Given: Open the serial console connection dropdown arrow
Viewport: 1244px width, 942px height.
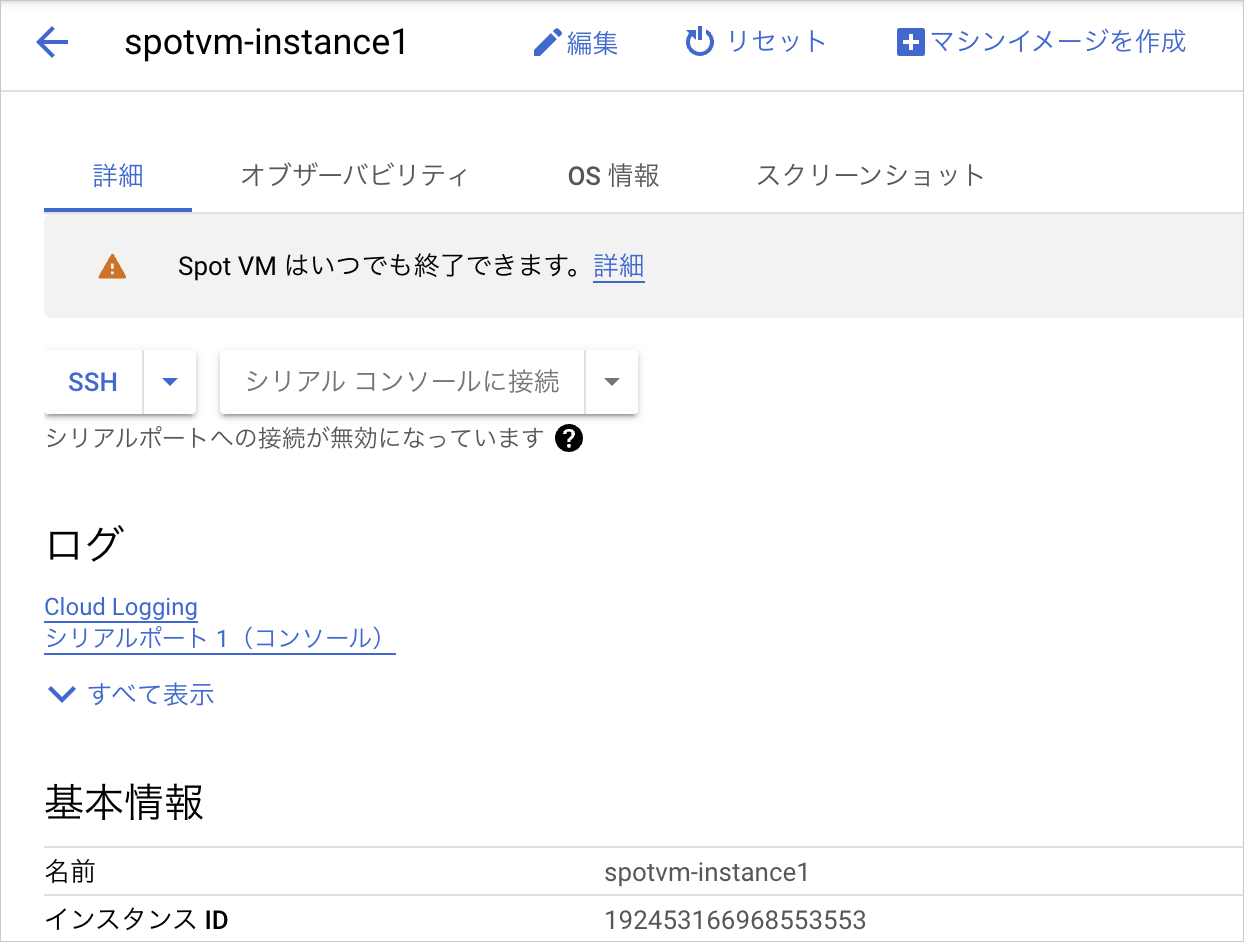Looking at the screenshot, I should click(x=611, y=381).
